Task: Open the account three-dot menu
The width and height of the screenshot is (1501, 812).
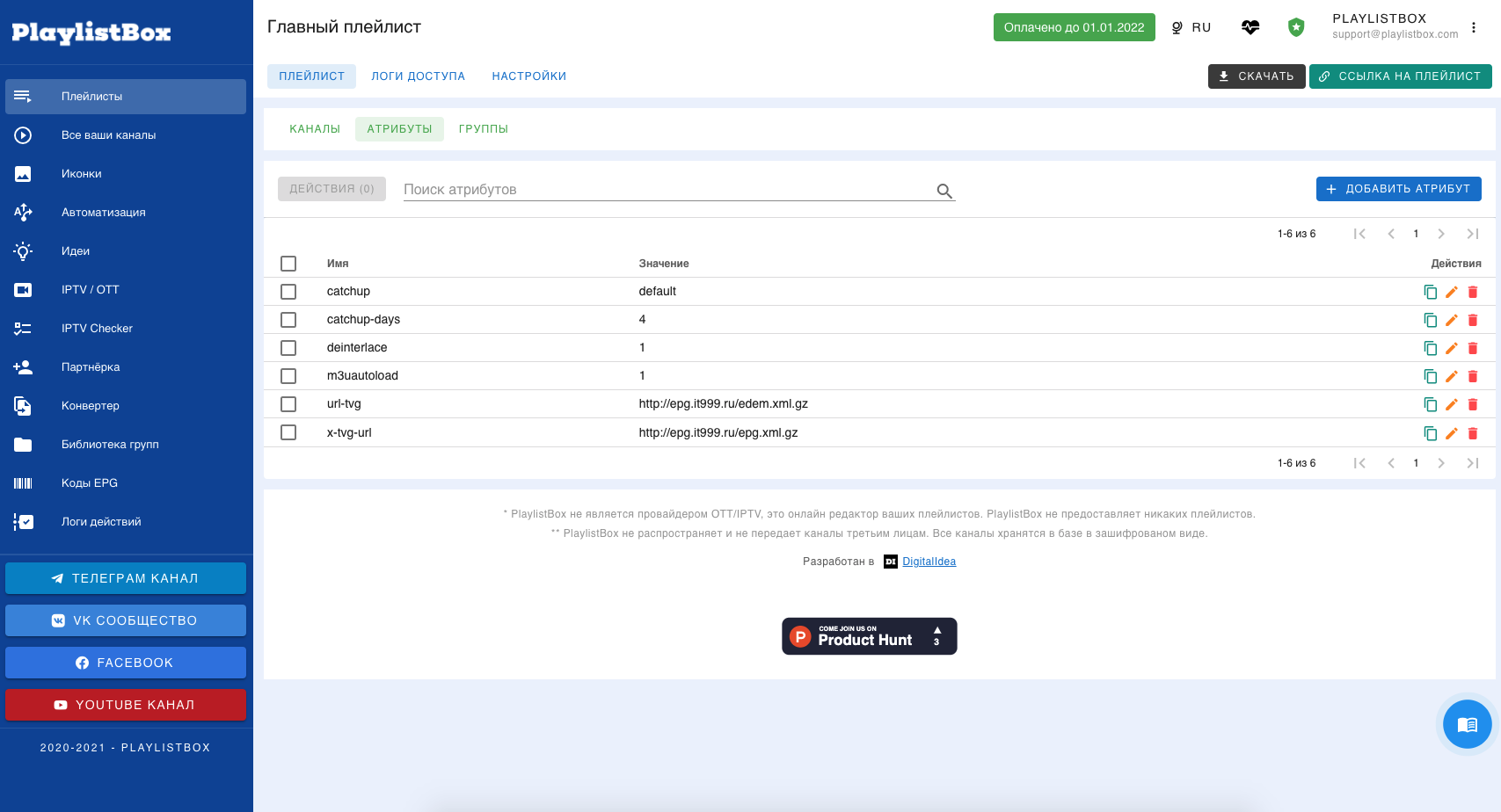Action: [x=1474, y=27]
